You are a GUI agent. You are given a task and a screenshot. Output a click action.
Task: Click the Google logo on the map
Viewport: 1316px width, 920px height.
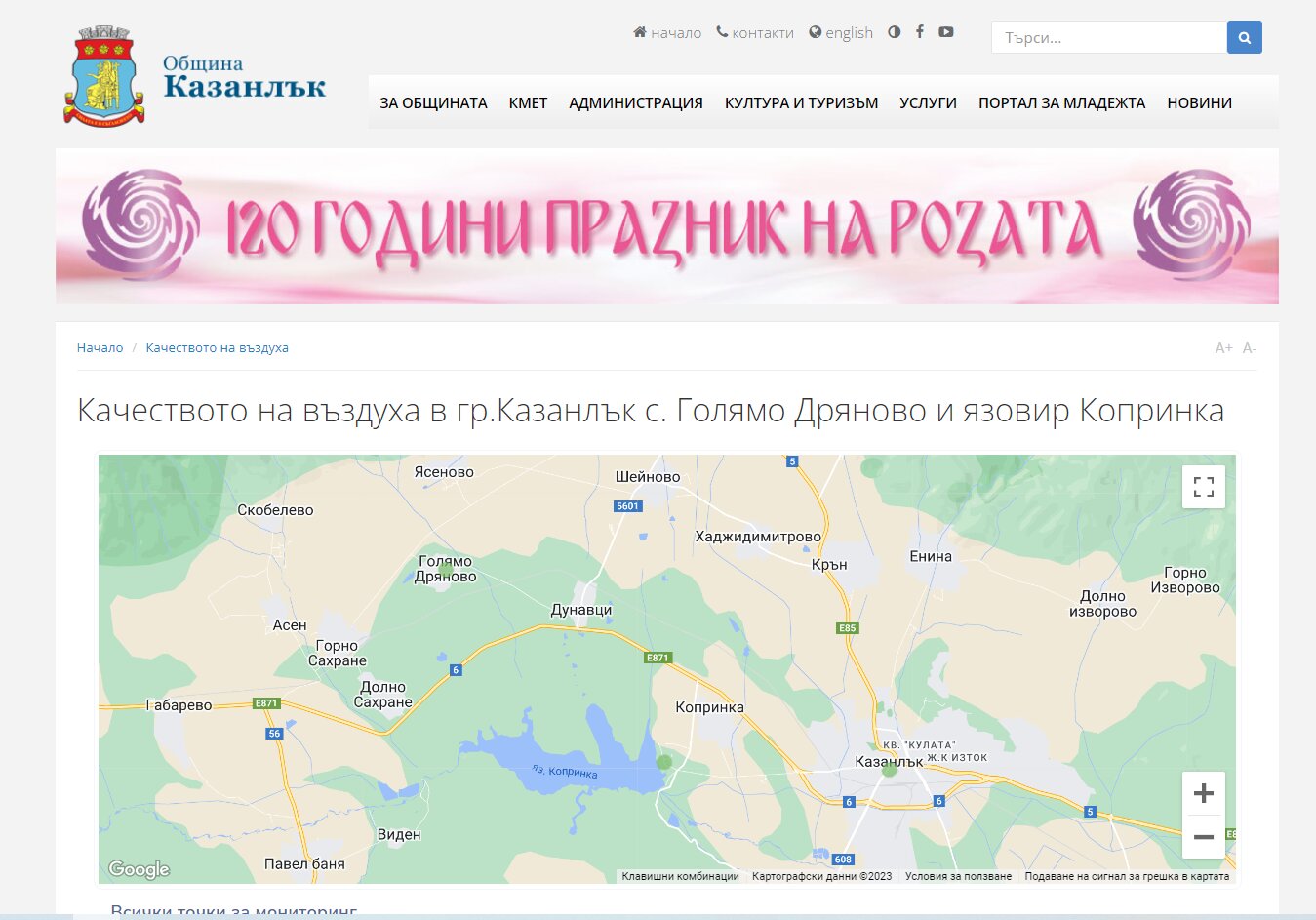139,868
